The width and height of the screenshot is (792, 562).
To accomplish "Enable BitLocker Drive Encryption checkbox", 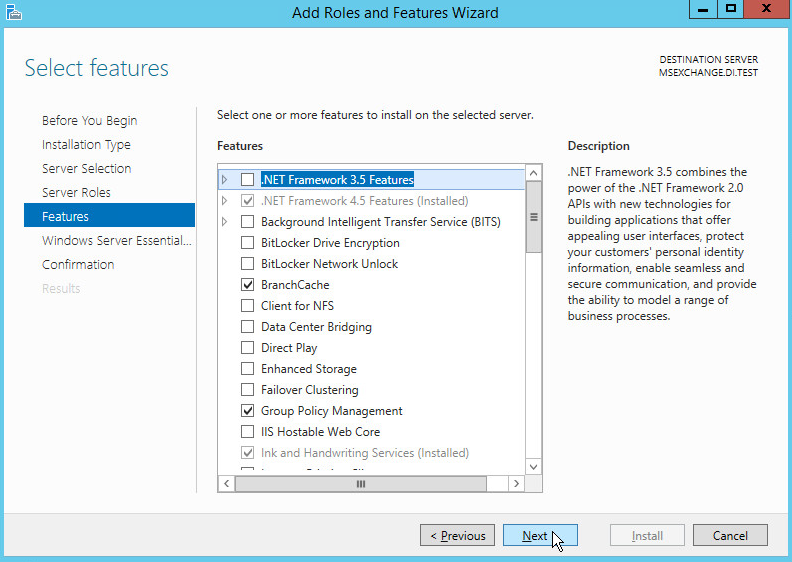I will tap(247, 243).
